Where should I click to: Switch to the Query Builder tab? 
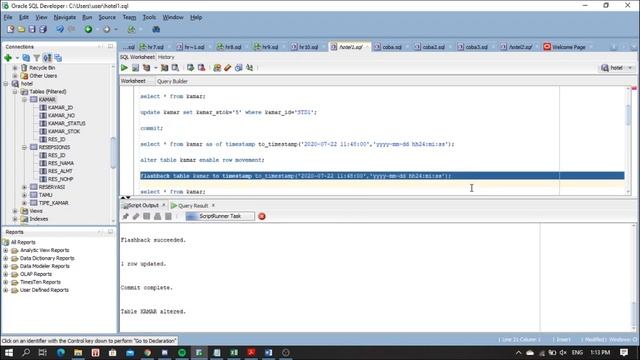[172, 81]
